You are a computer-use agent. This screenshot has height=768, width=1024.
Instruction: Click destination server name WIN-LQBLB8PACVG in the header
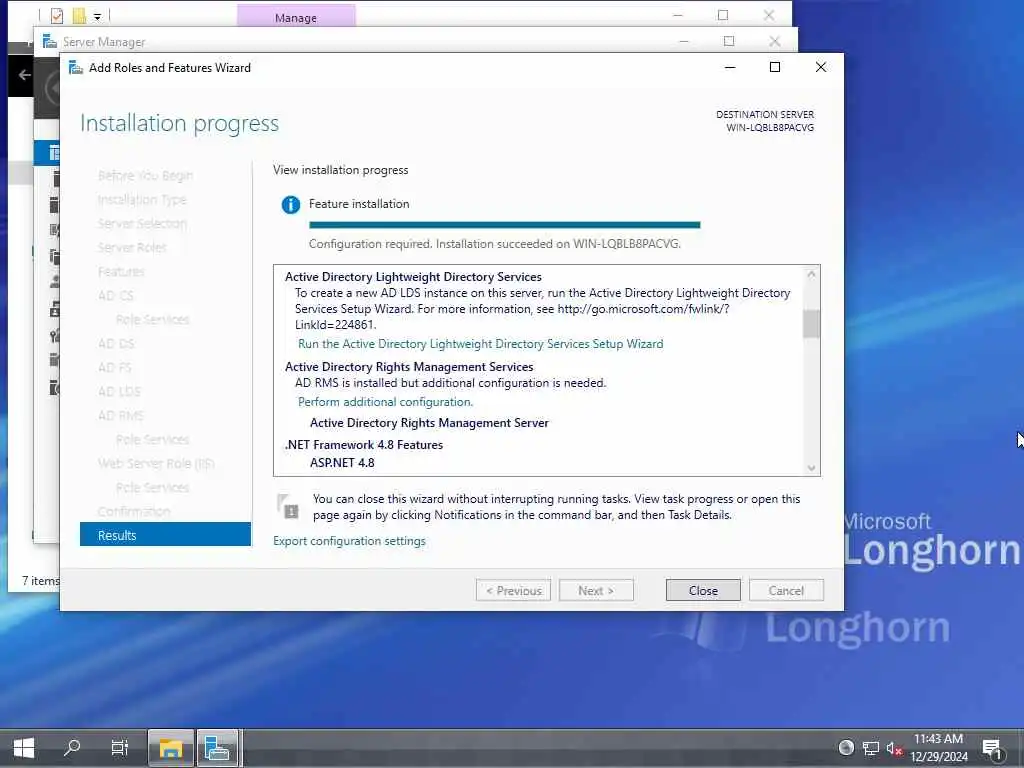point(770,128)
